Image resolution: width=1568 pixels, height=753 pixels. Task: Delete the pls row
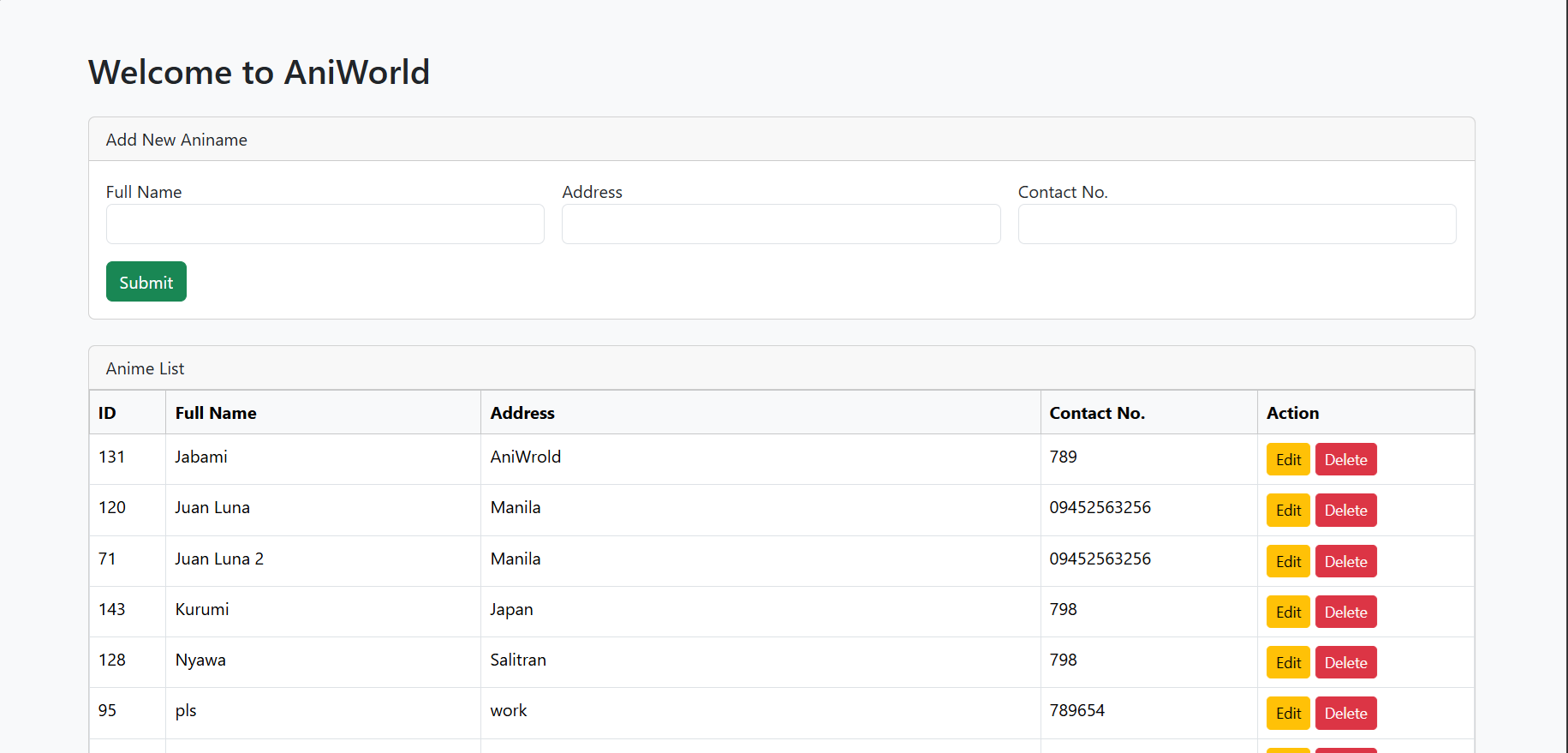click(1344, 713)
